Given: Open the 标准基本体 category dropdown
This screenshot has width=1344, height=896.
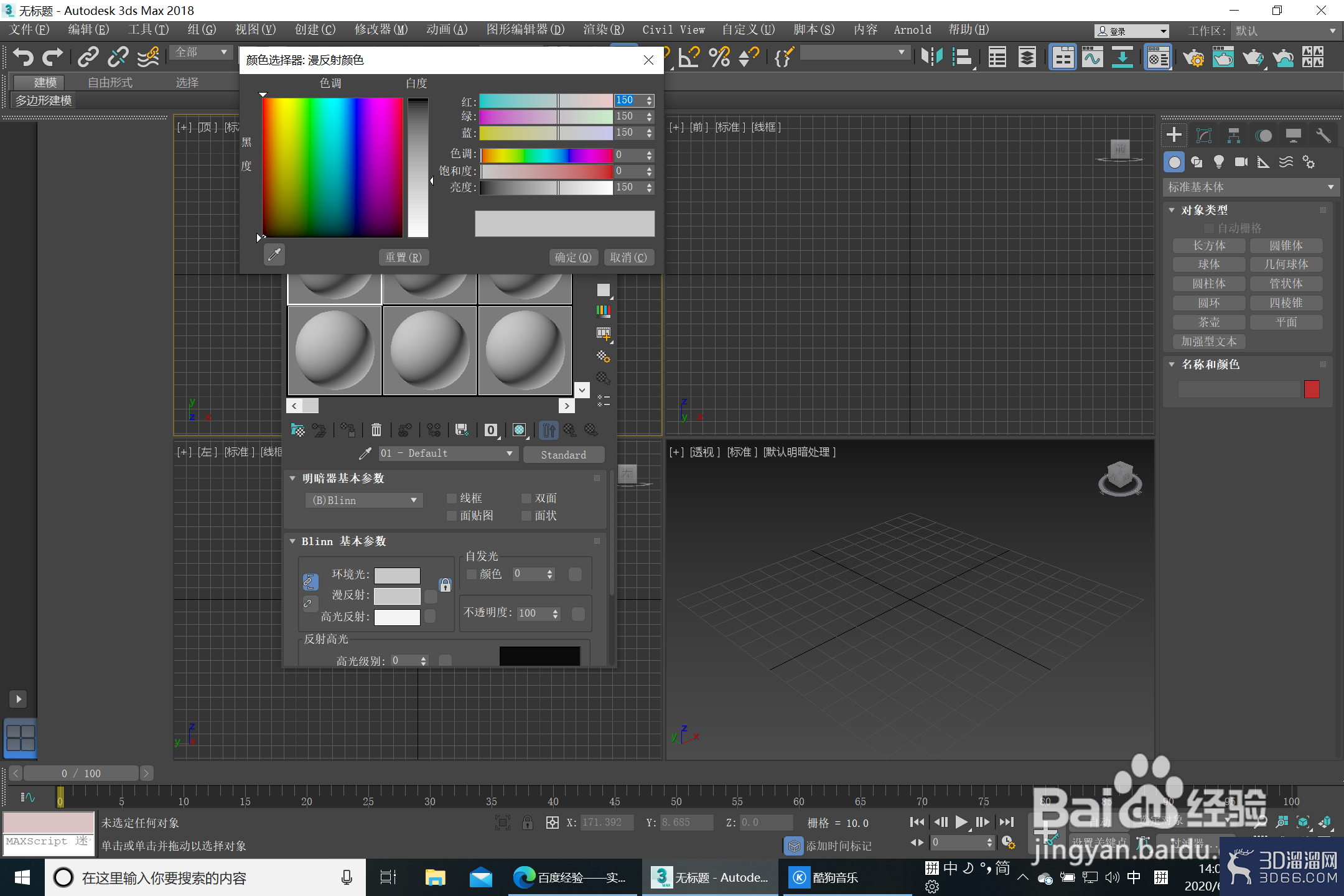Looking at the screenshot, I should tap(1250, 187).
